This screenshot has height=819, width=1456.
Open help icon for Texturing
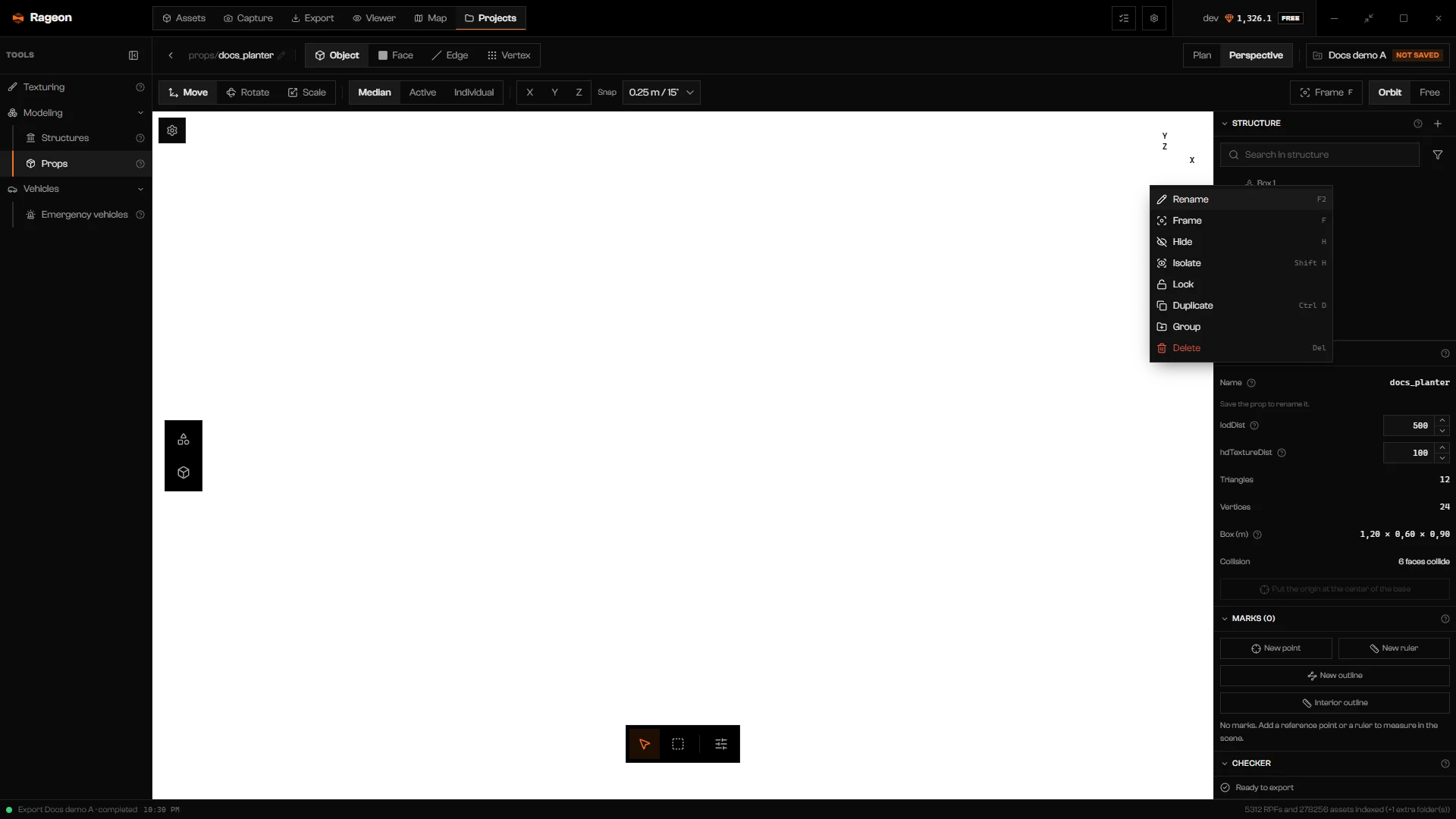140,87
